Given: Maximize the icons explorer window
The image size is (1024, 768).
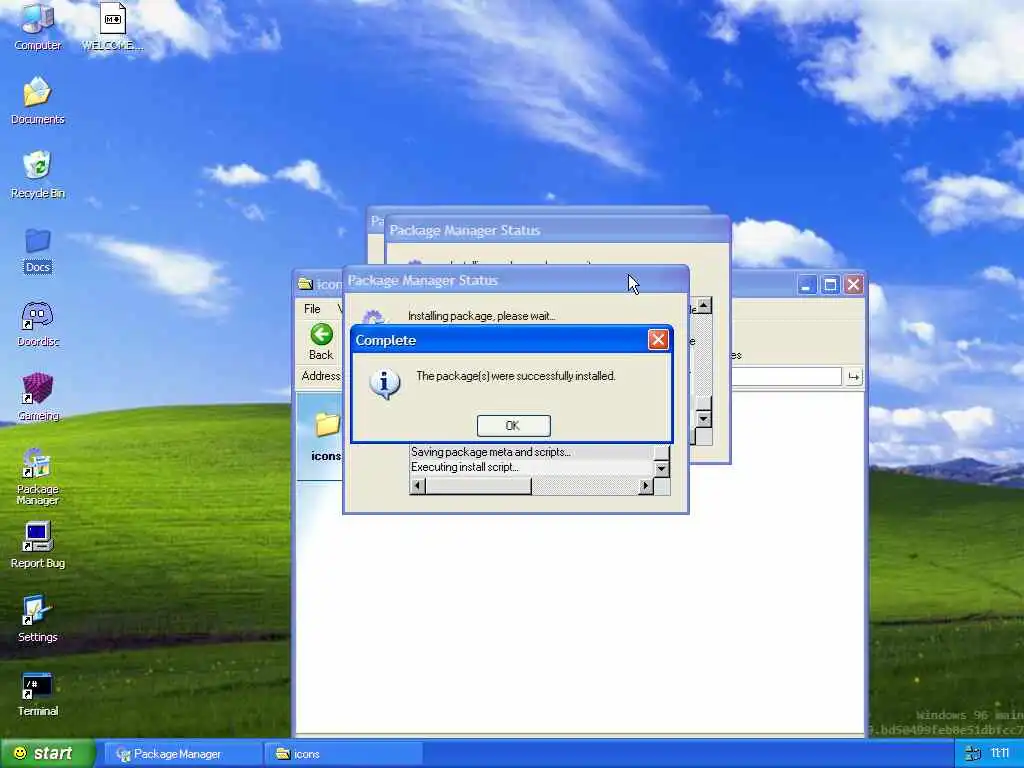Looking at the screenshot, I should (x=830, y=285).
